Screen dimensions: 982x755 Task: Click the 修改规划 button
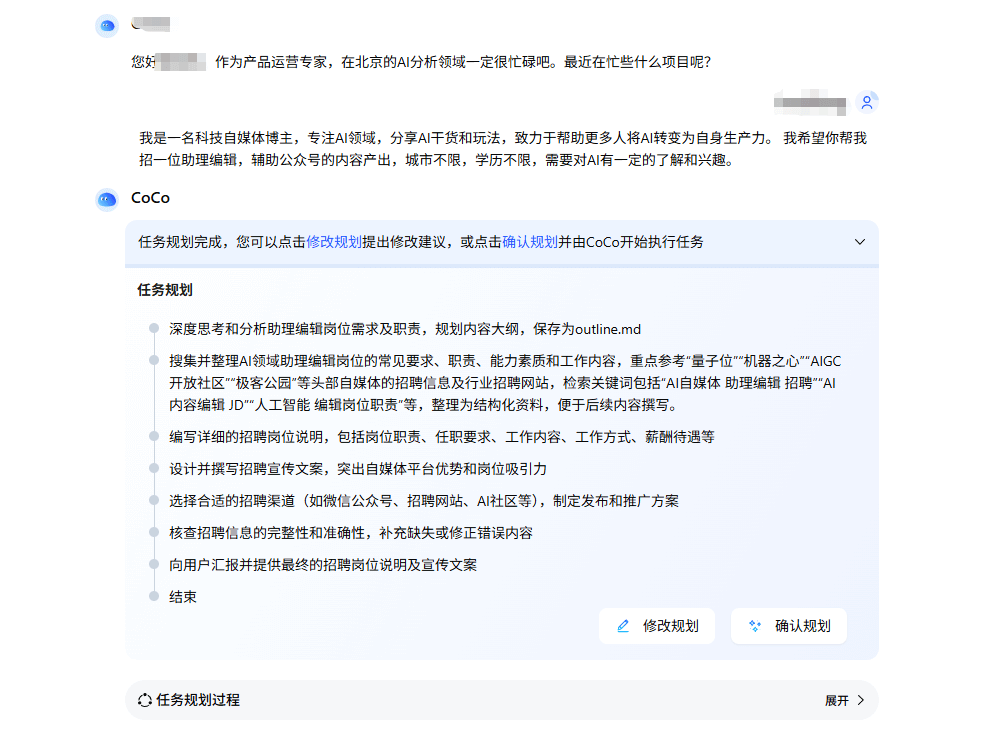point(656,626)
